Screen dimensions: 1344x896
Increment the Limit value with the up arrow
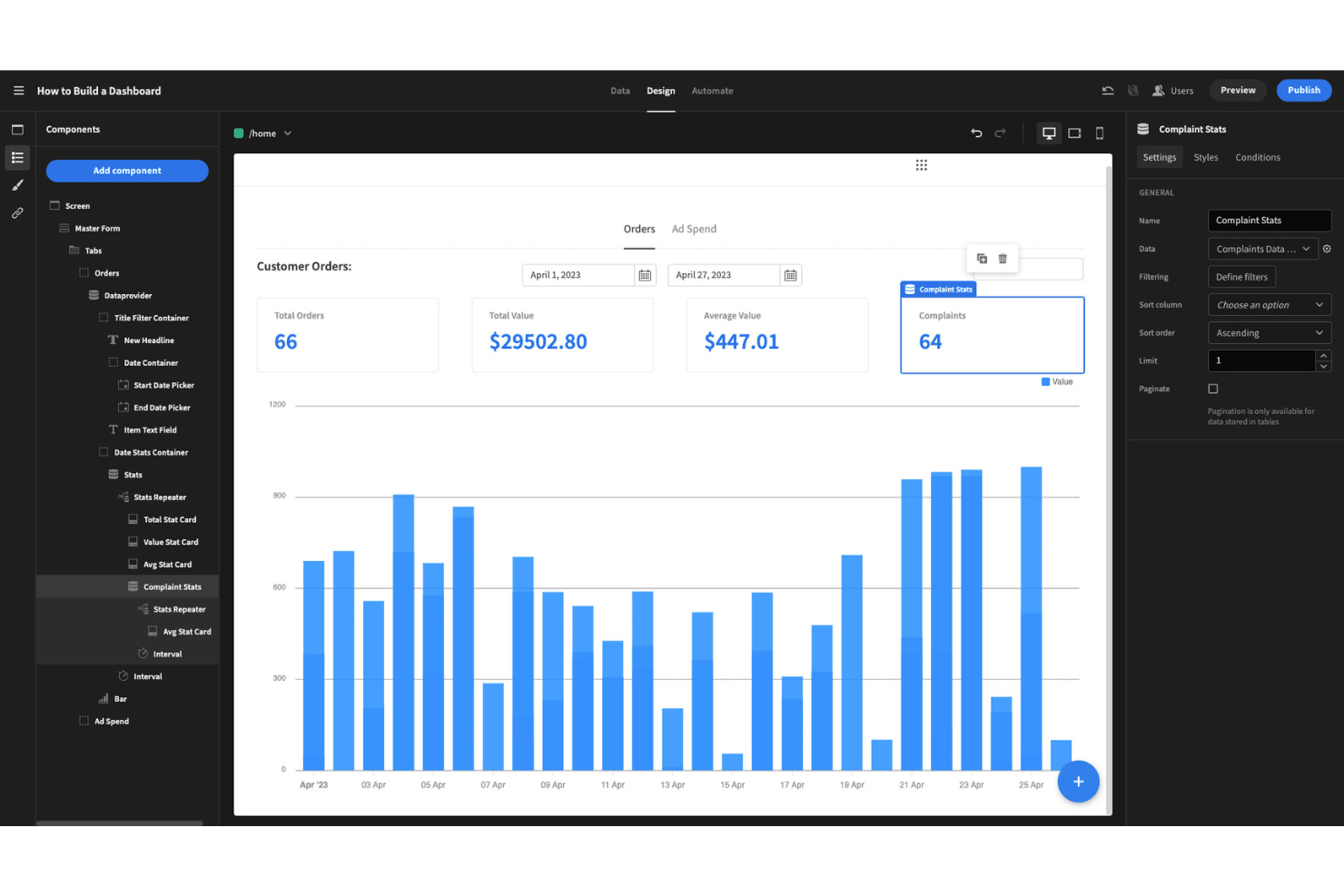(1323, 356)
